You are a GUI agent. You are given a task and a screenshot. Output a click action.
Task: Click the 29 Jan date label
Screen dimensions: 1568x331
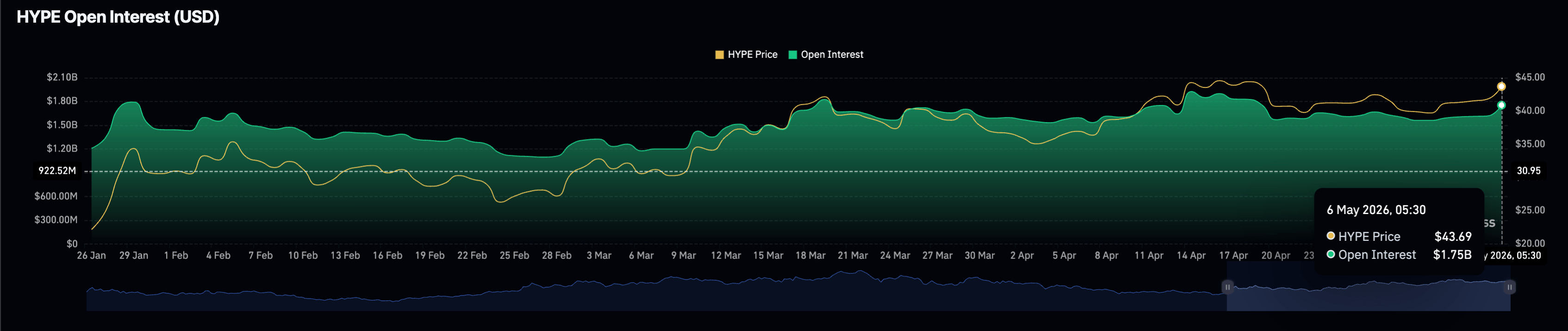(x=133, y=256)
